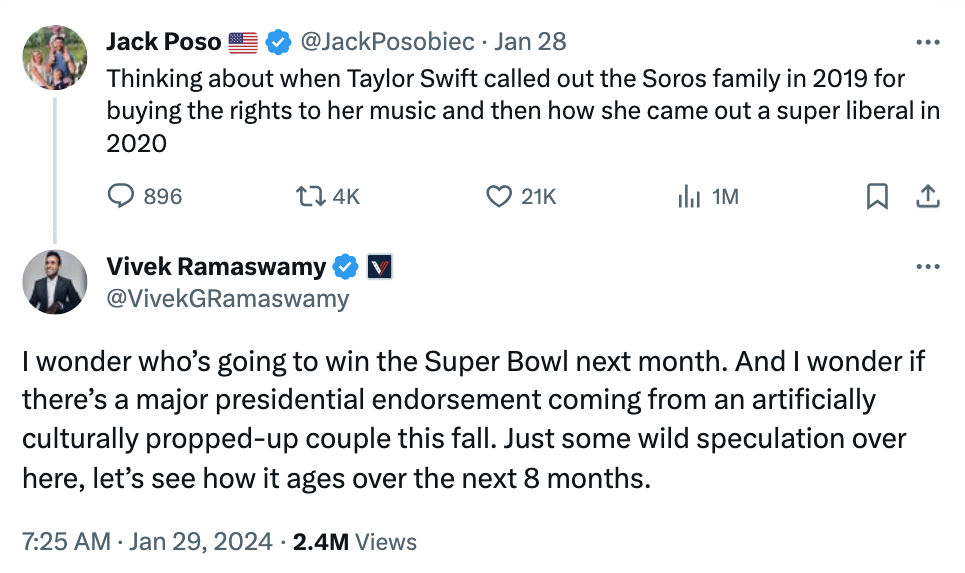Screen dimensions: 965x573
Task: Bookmark the Jack Poso post
Action: point(877,197)
